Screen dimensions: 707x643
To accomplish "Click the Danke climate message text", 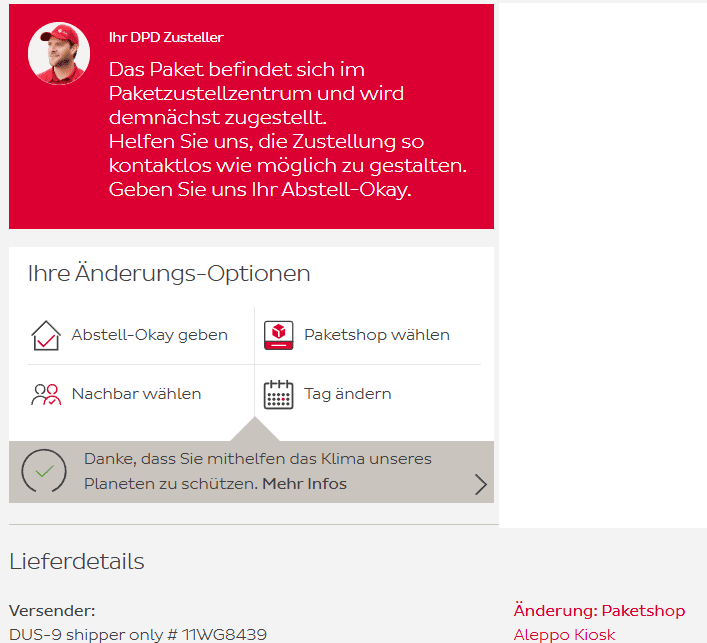I will 257,471.
